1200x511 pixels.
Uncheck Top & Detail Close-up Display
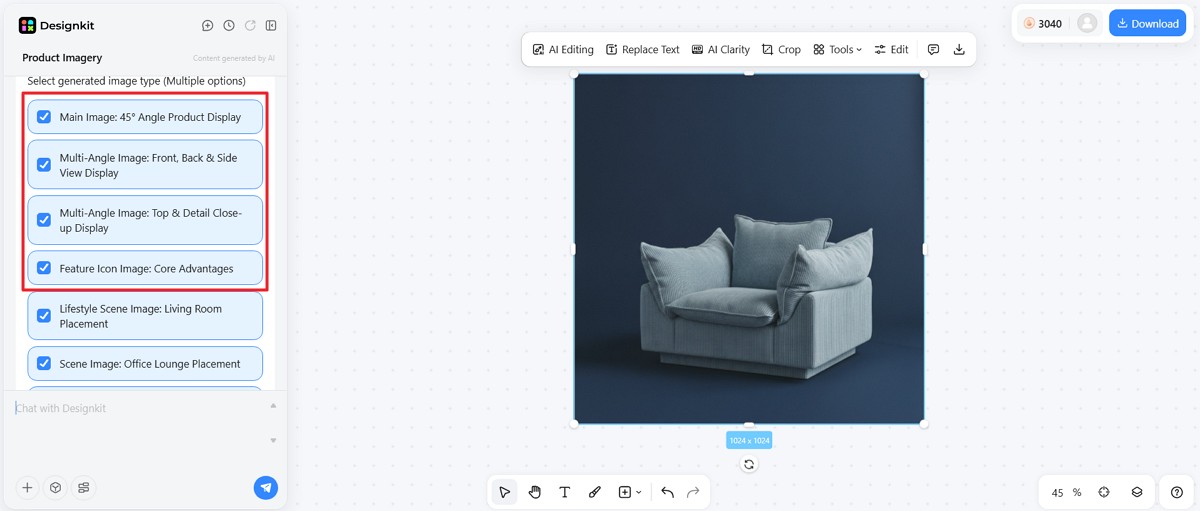click(44, 220)
